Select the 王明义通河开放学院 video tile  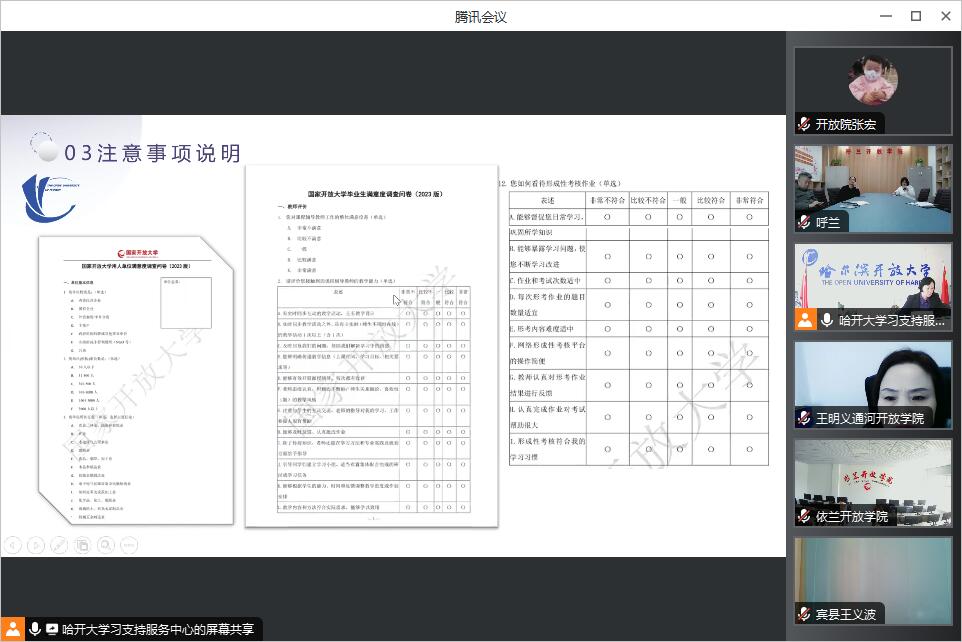point(872,384)
